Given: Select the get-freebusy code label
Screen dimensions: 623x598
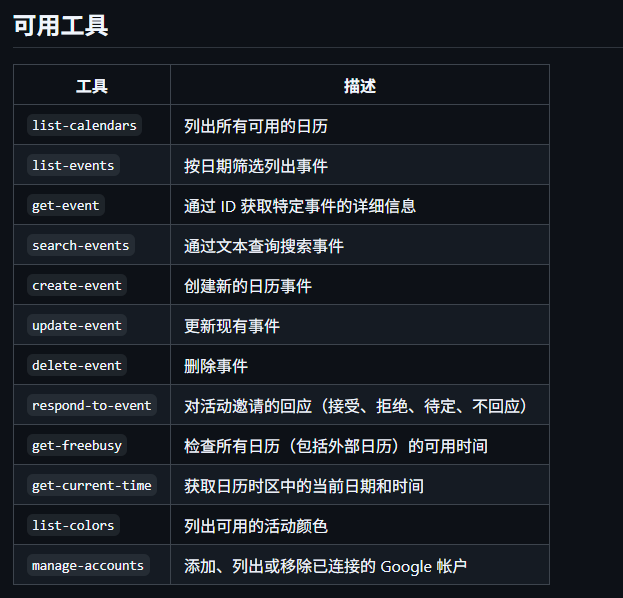Looking at the screenshot, I should [x=78, y=445].
